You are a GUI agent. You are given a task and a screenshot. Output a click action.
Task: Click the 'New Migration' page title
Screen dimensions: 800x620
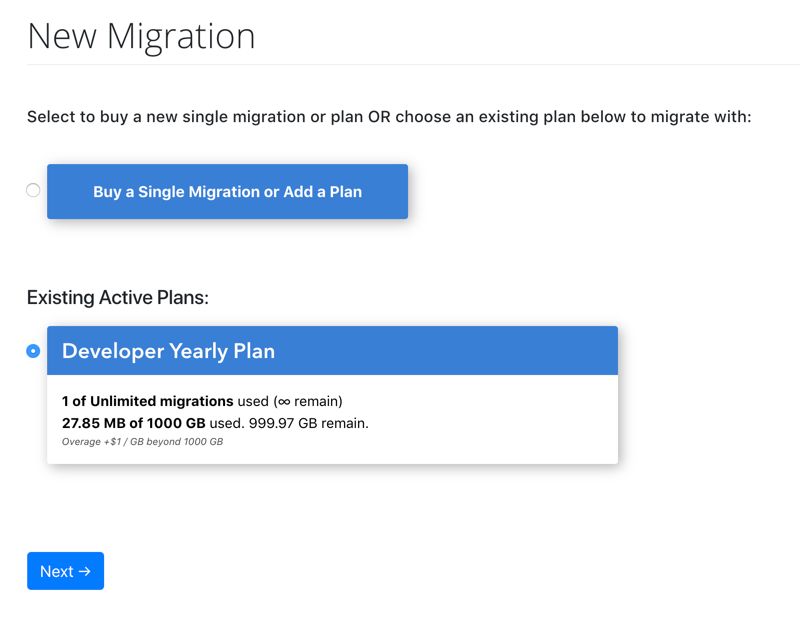click(141, 37)
